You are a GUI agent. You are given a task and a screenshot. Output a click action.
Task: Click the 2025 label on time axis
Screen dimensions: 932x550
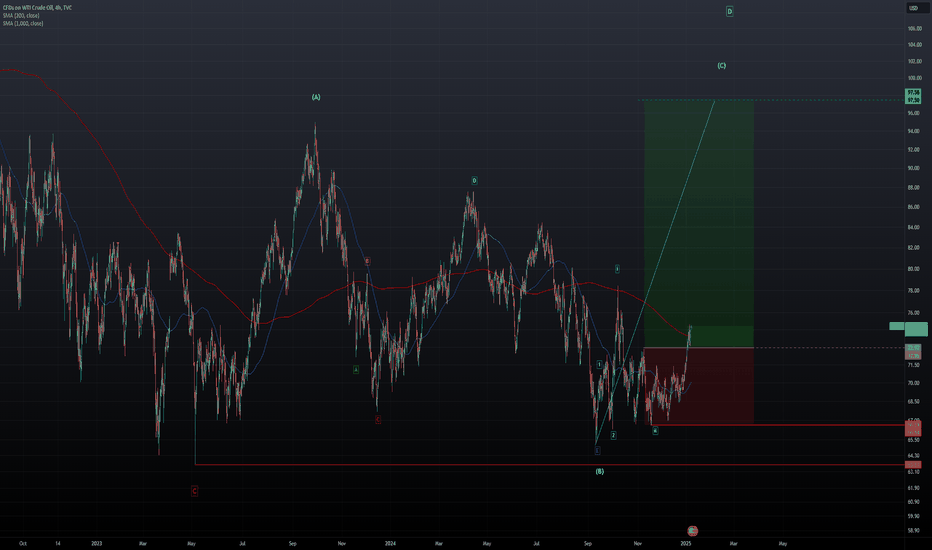[685, 543]
